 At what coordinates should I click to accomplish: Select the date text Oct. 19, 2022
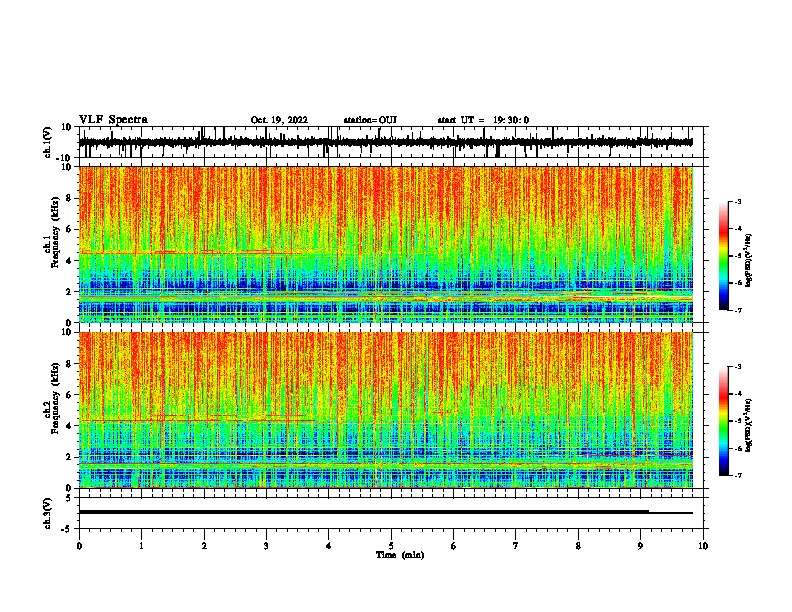pos(279,120)
